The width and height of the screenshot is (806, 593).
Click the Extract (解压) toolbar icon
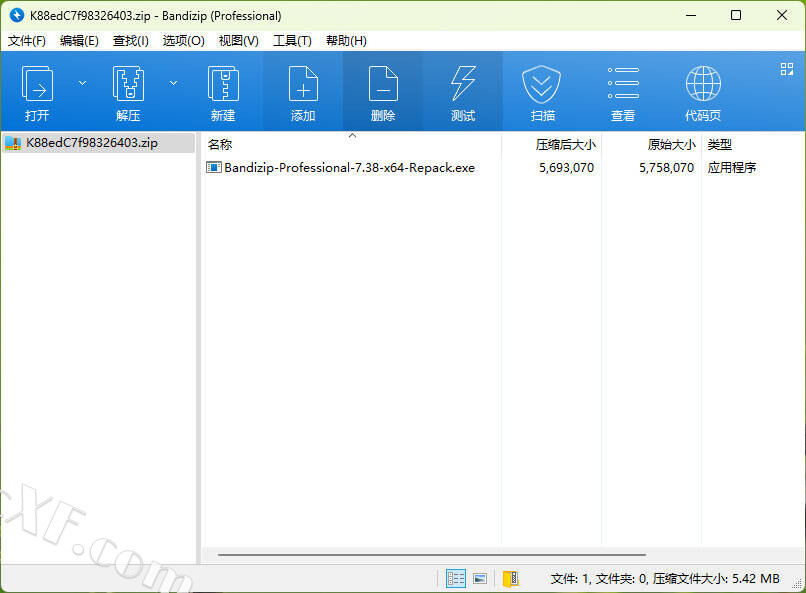coord(128,92)
